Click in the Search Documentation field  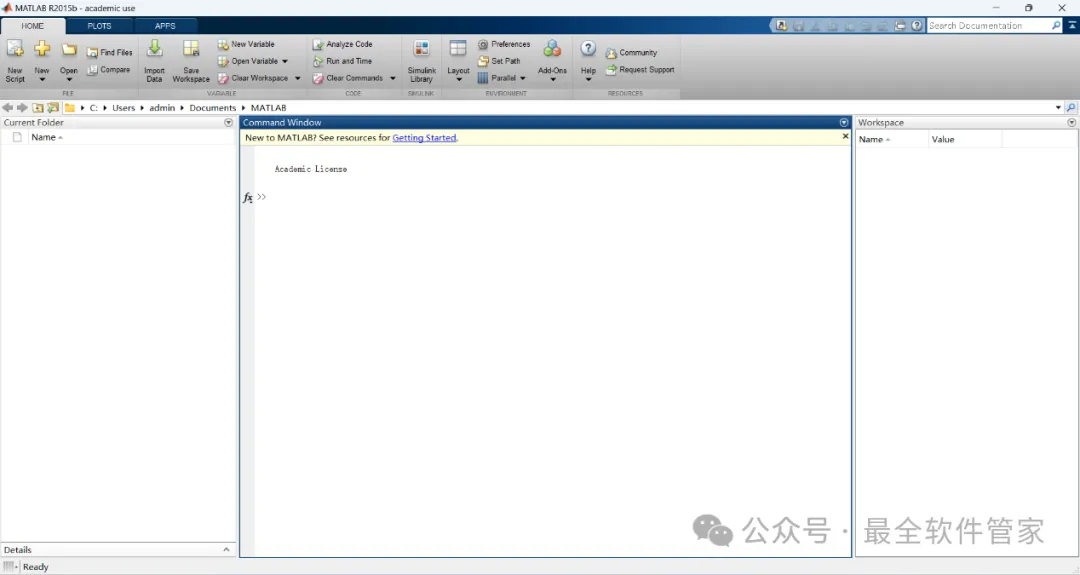coord(988,25)
